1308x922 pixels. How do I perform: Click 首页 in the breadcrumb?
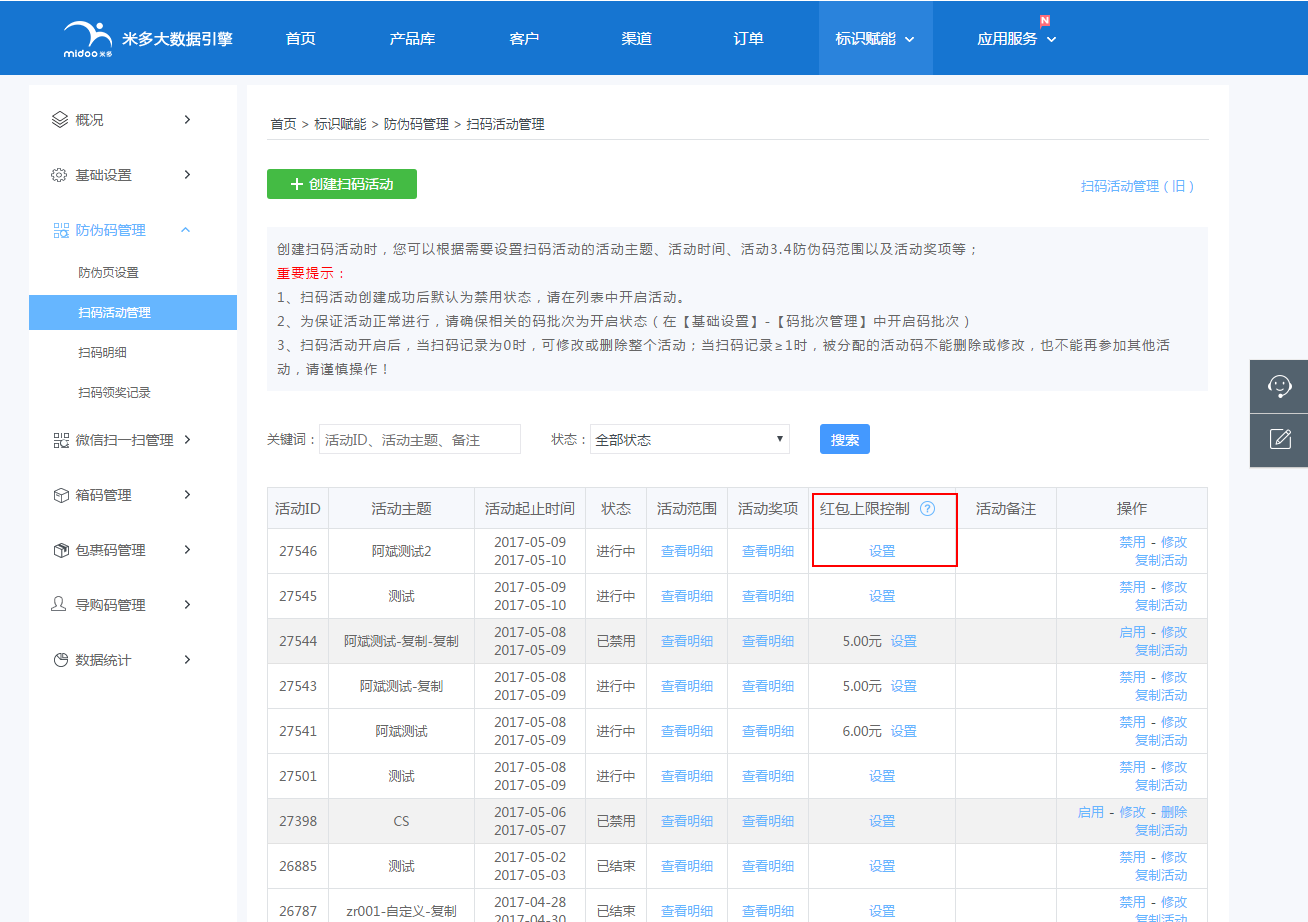(x=283, y=124)
